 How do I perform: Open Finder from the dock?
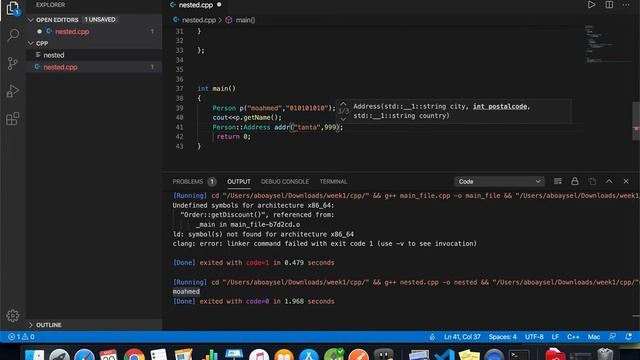[35, 354]
